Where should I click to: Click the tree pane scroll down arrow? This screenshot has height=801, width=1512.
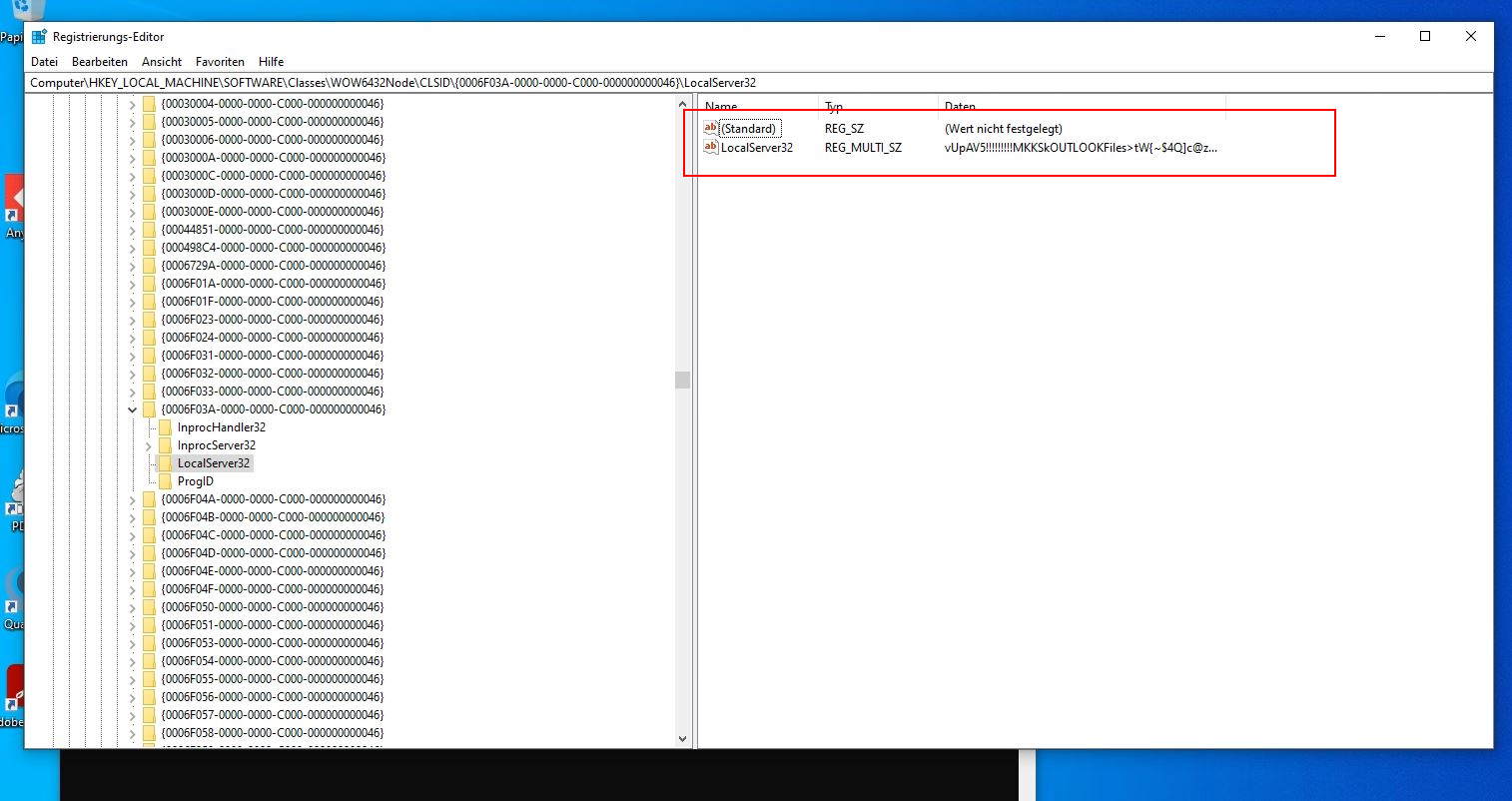point(683,739)
